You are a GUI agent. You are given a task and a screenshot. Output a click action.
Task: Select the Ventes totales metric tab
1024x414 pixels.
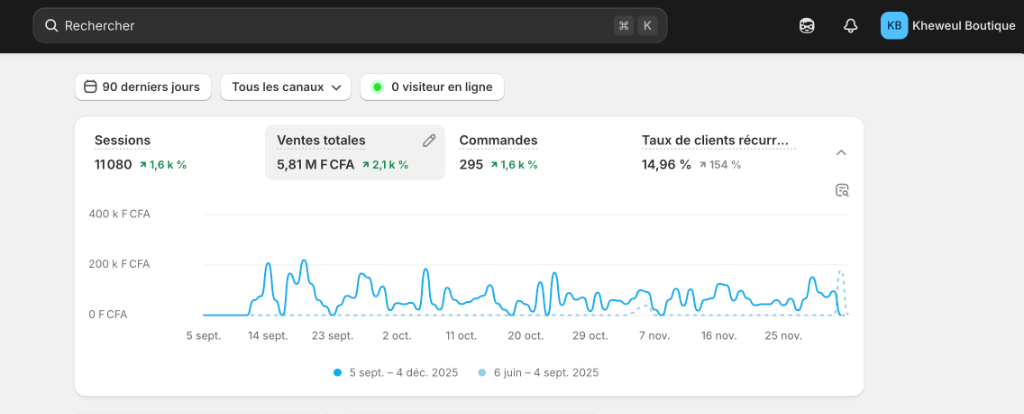click(321, 141)
